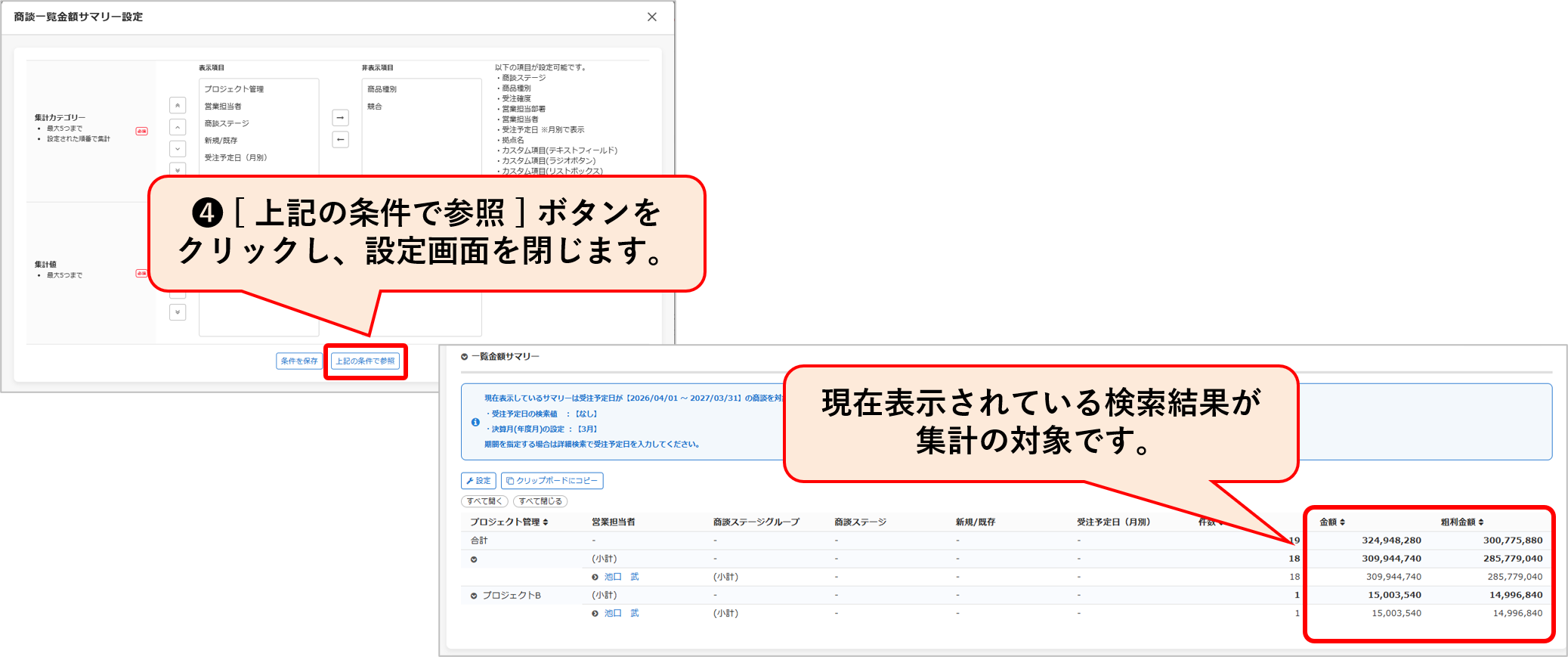Click total 金額 value 324,948,280
This screenshot has width=1568, height=657.
point(1391,541)
